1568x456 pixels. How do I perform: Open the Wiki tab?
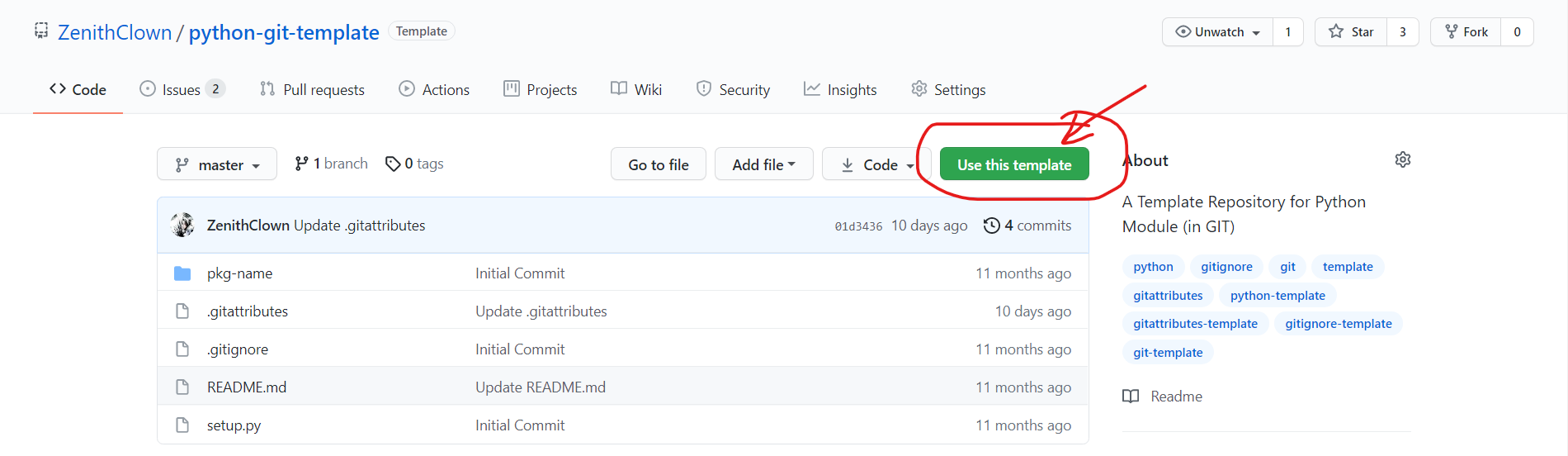(x=636, y=89)
